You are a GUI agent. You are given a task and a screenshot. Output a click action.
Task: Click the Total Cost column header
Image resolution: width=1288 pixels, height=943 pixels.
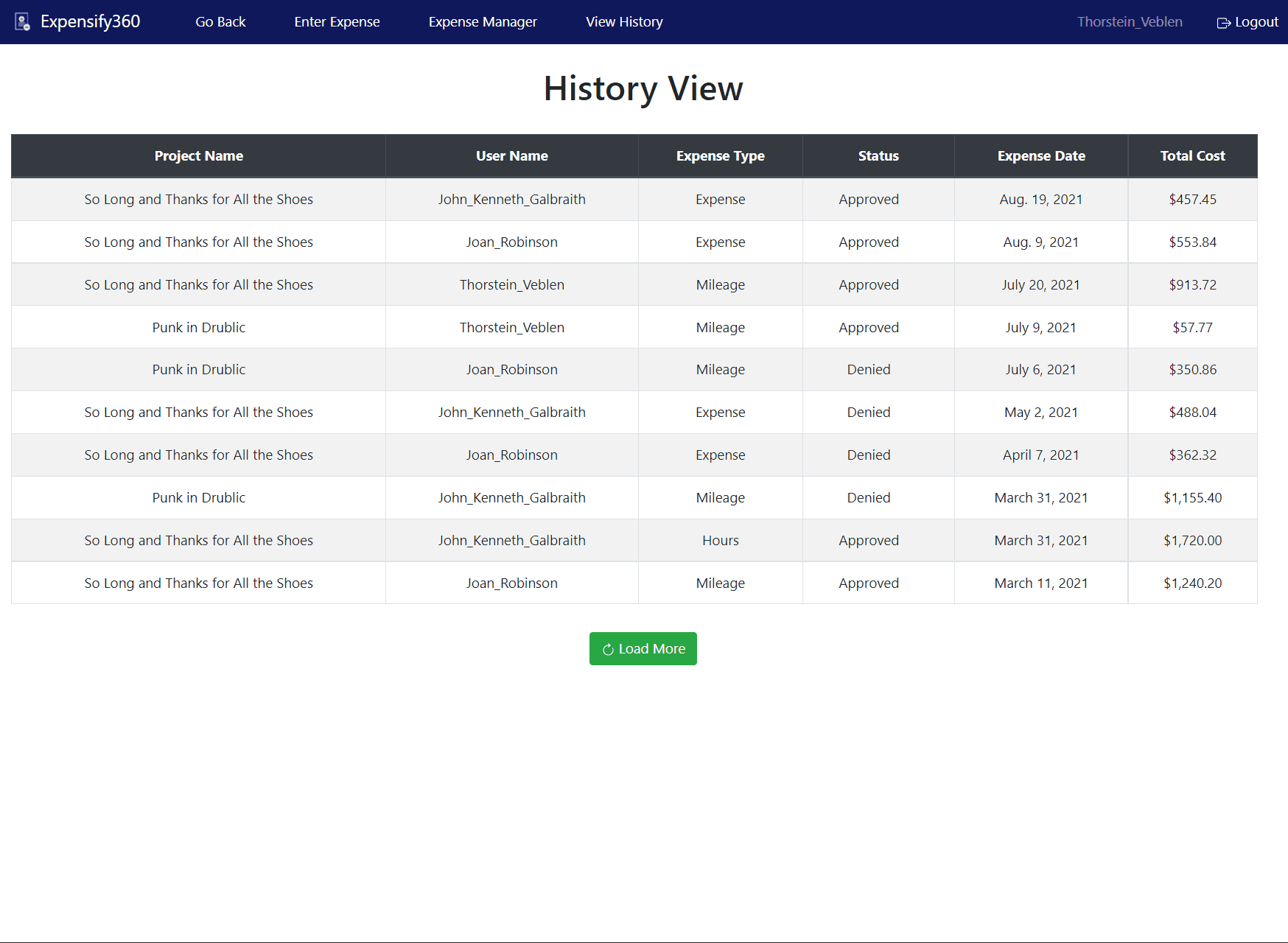tap(1192, 156)
